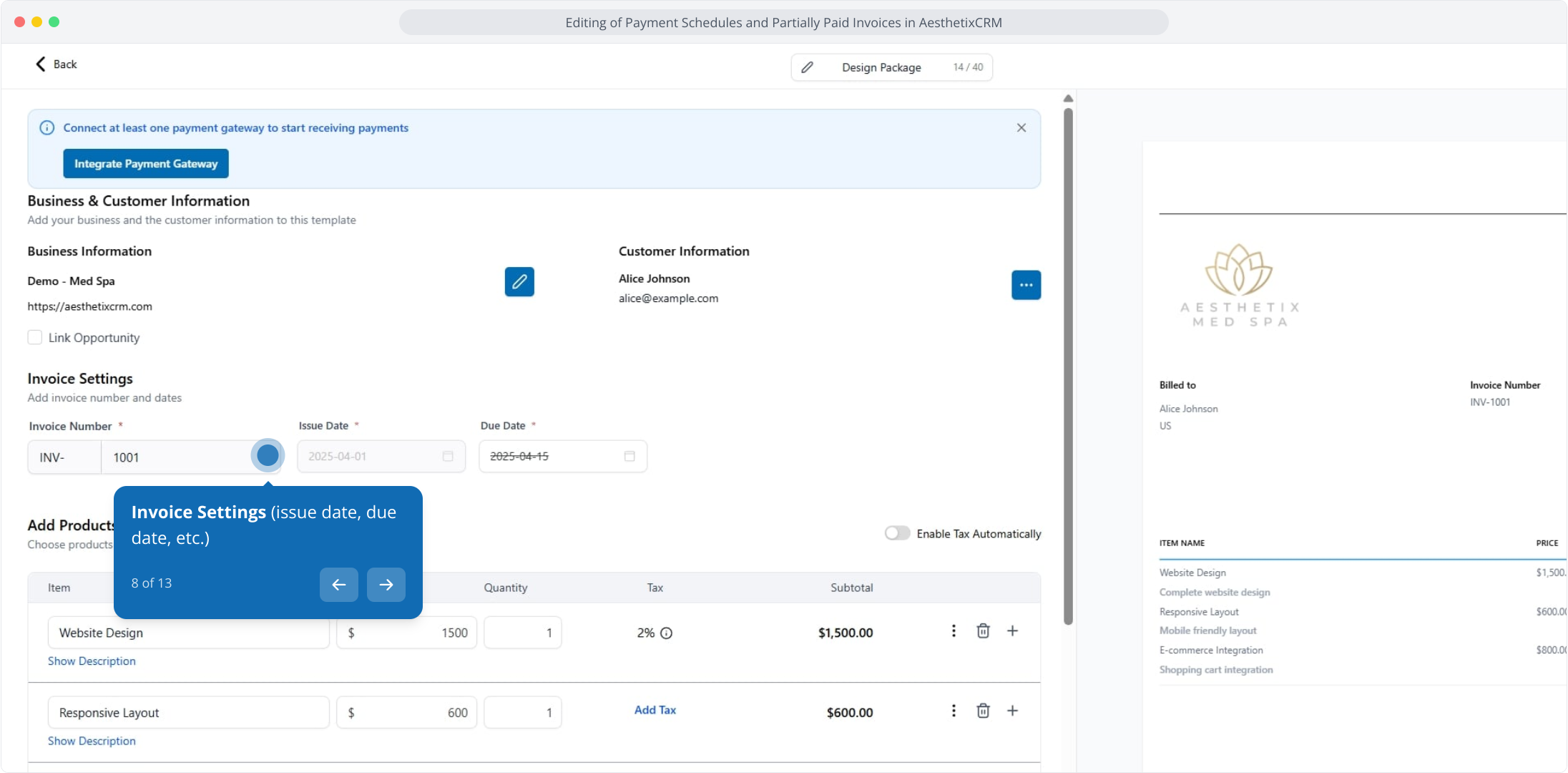Open customer information three-dot options

[1026, 285]
